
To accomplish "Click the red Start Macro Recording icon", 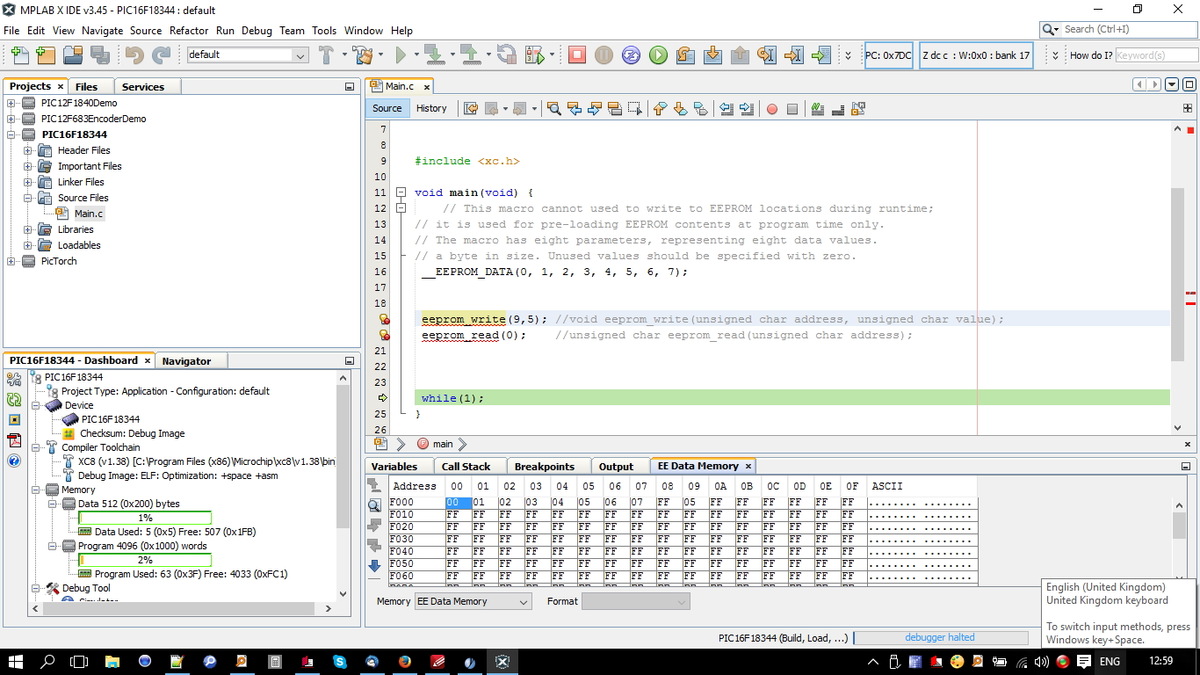I will coord(772,108).
